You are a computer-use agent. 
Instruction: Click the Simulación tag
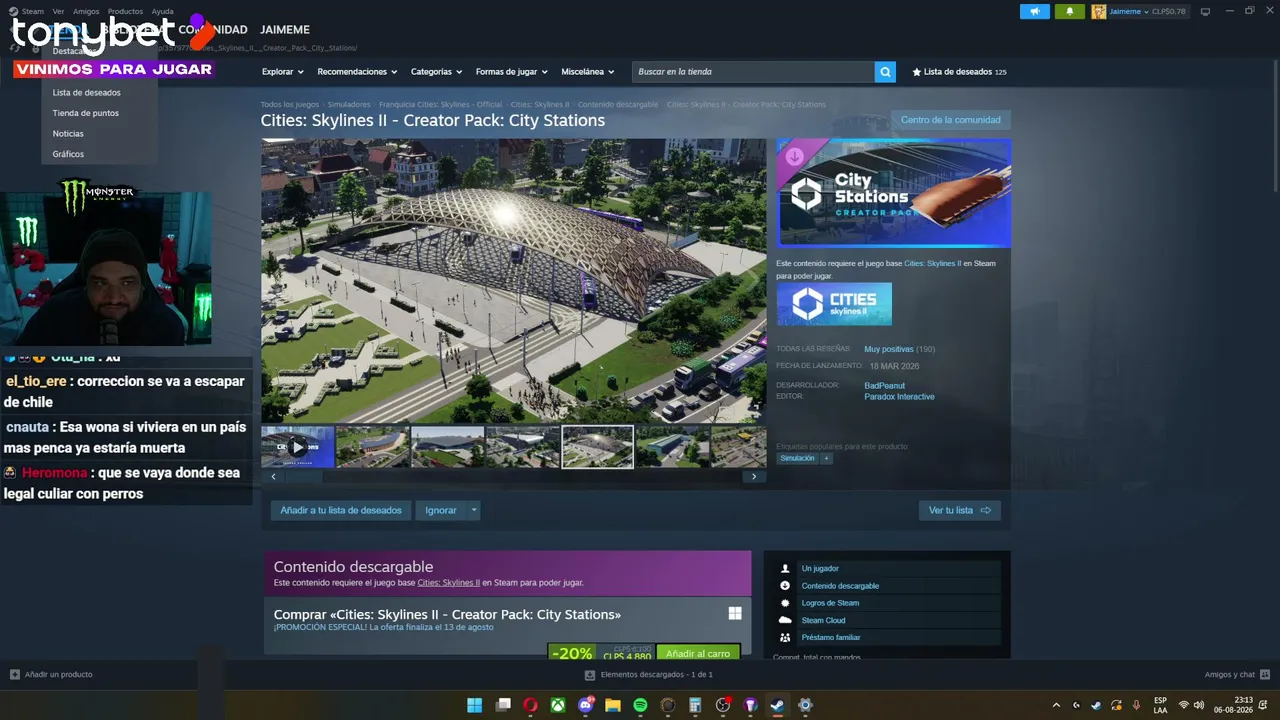(798, 458)
